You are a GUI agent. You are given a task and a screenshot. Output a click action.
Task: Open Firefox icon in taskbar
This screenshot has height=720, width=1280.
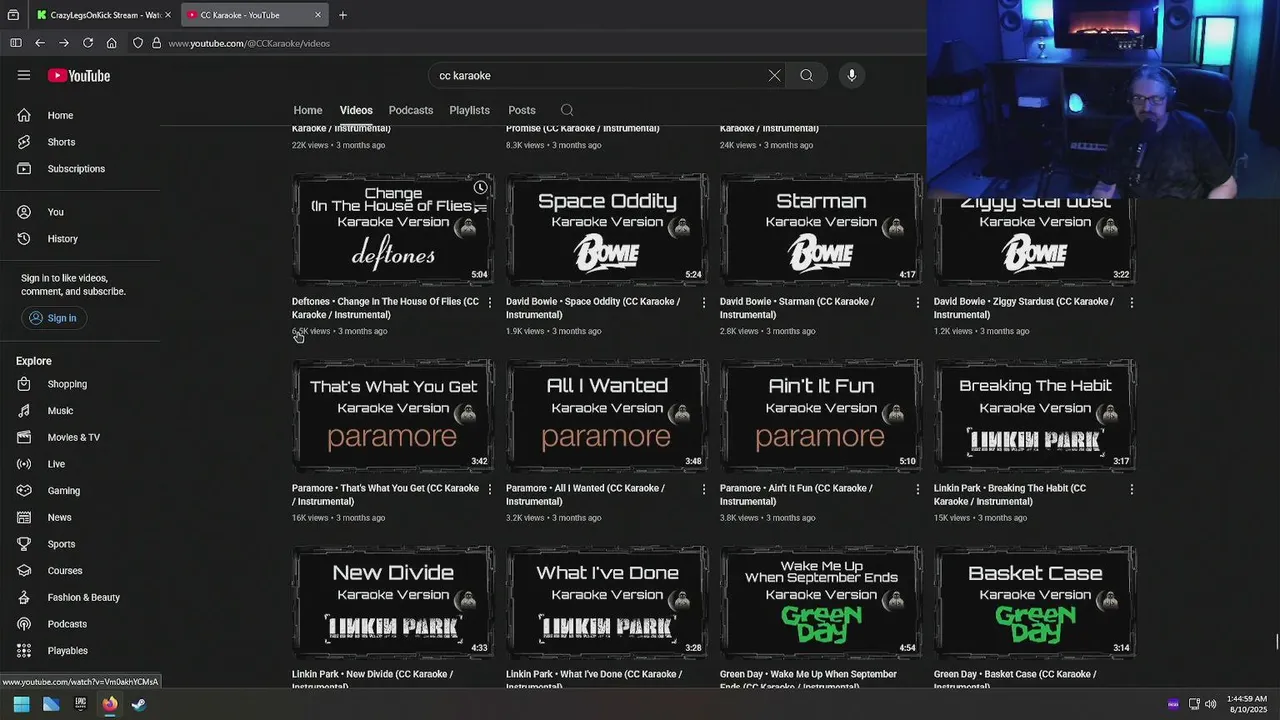[109, 704]
